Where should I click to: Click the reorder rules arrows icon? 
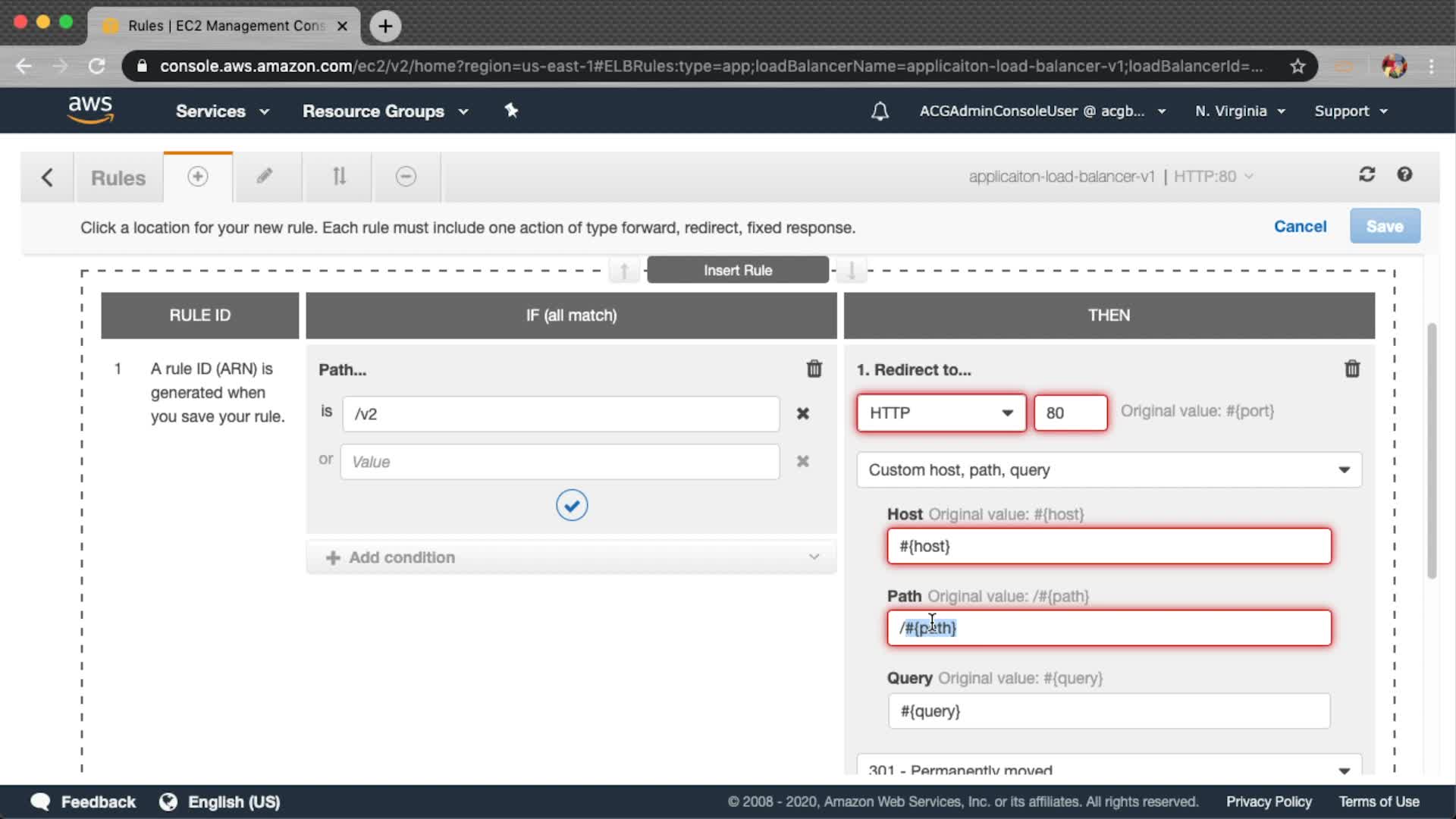(339, 177)
